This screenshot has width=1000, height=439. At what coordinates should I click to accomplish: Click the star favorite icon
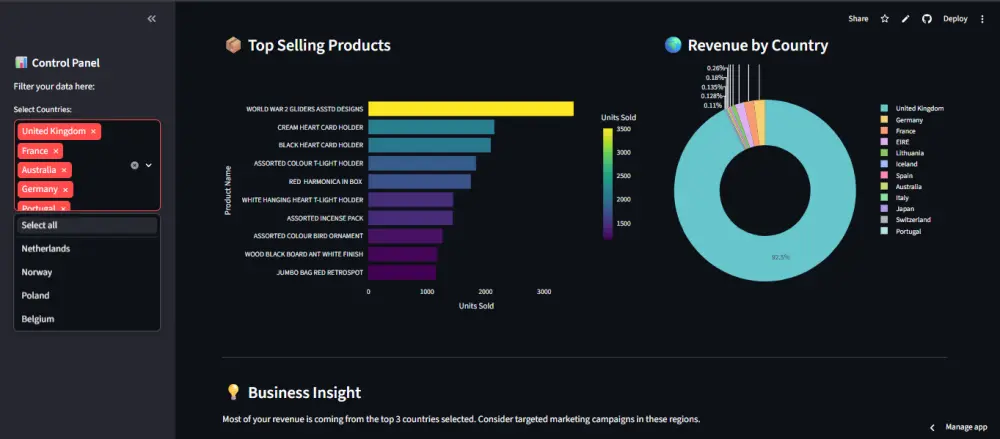point(884,18)
